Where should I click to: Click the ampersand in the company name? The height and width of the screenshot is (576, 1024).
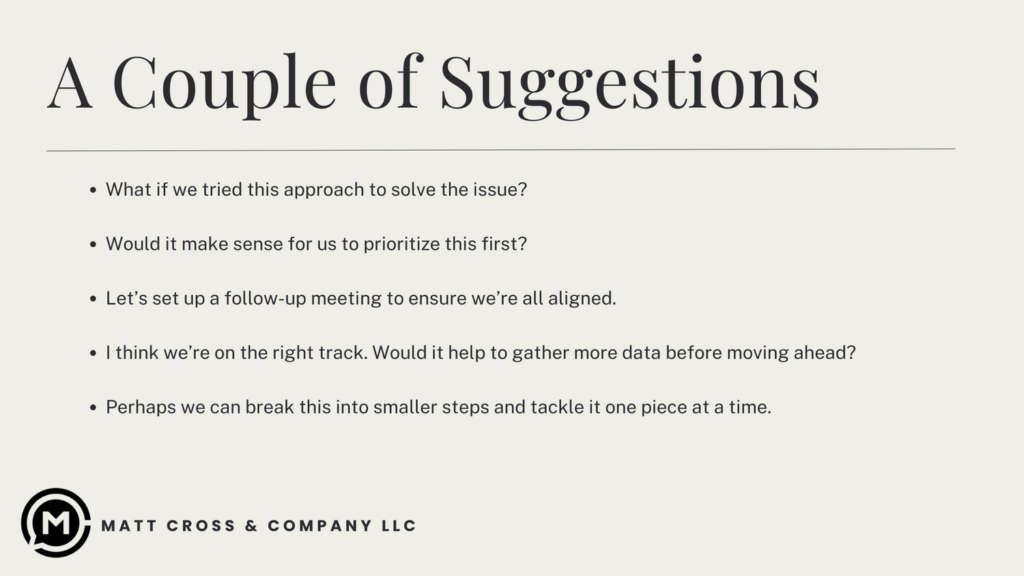tap(251, 526)
